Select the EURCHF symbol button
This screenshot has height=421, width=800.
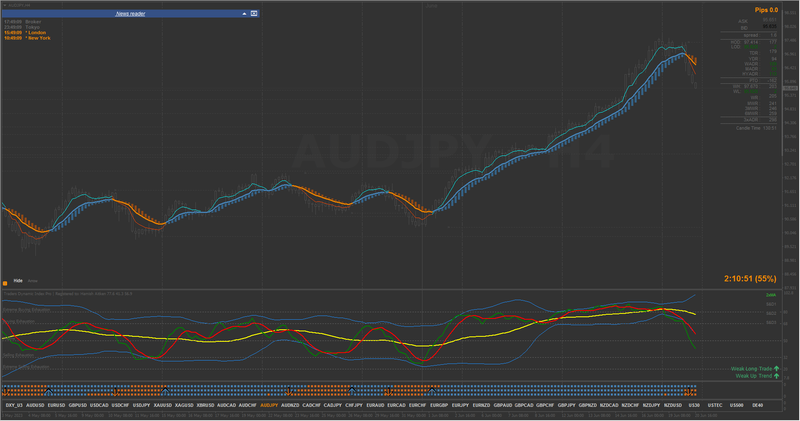click(417, 405)
